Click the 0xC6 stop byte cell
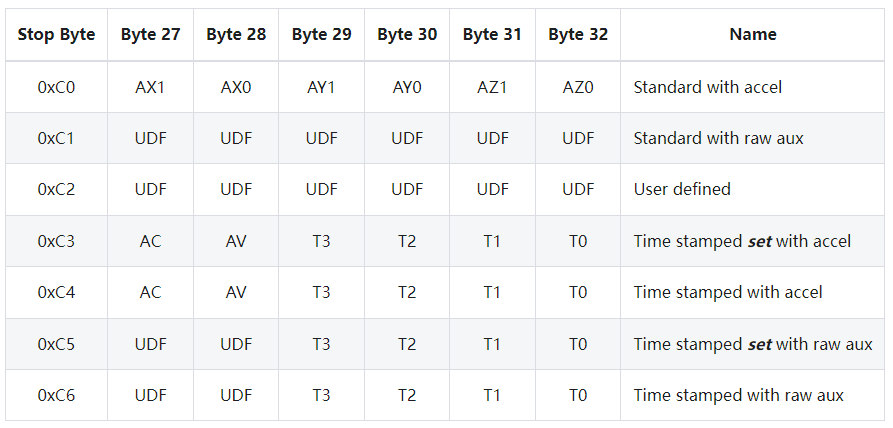Viewport: 893px width, 428px height. 56,395
